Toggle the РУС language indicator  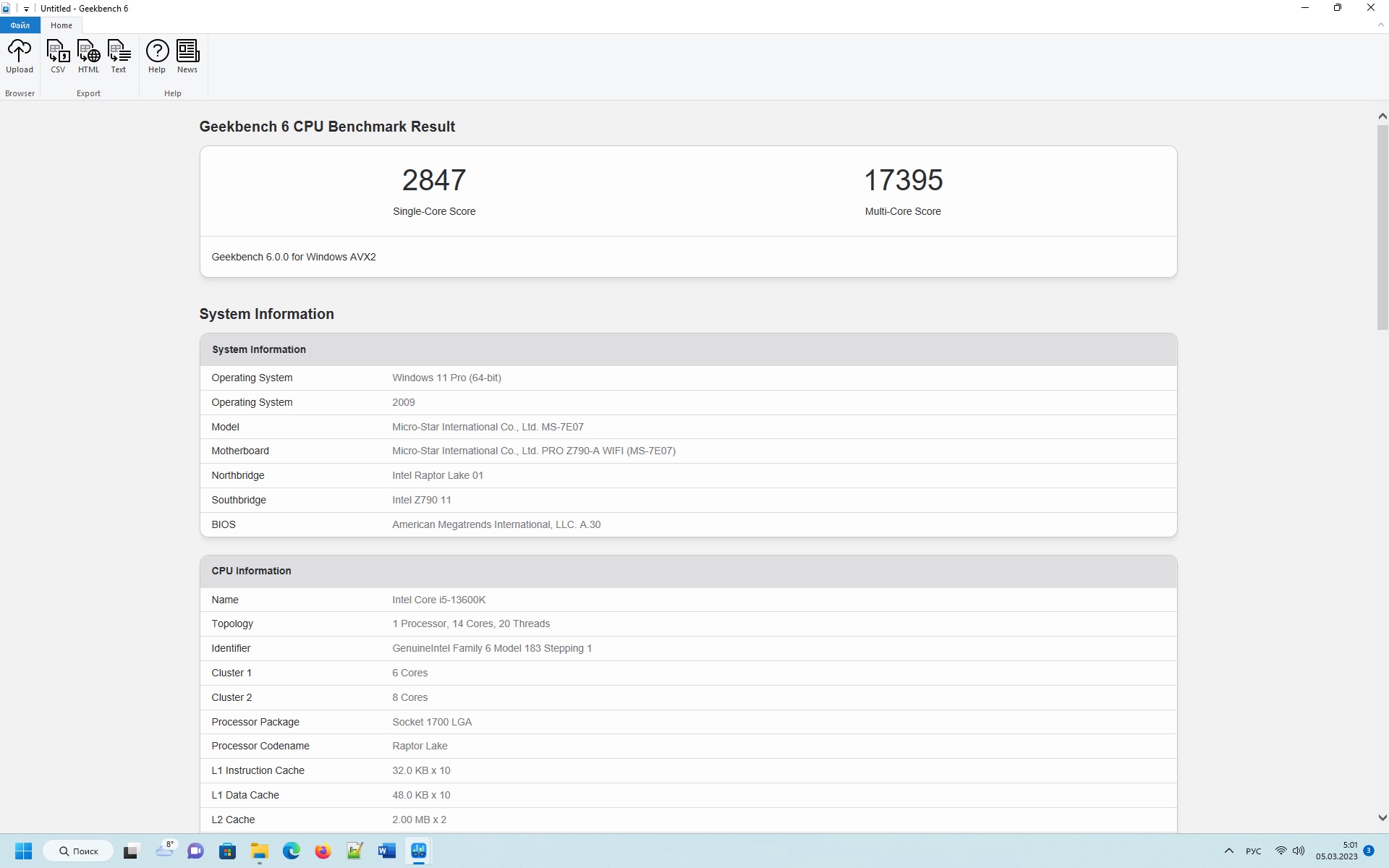tap(1253, 851)
